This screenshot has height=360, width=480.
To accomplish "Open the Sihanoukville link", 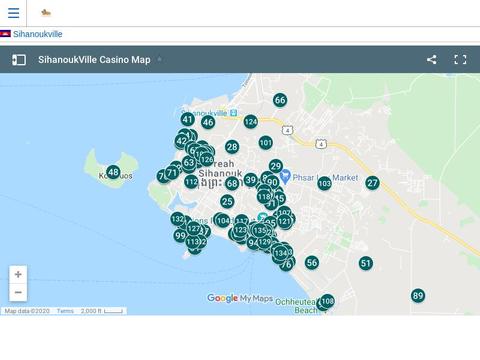I will (38, 34).
